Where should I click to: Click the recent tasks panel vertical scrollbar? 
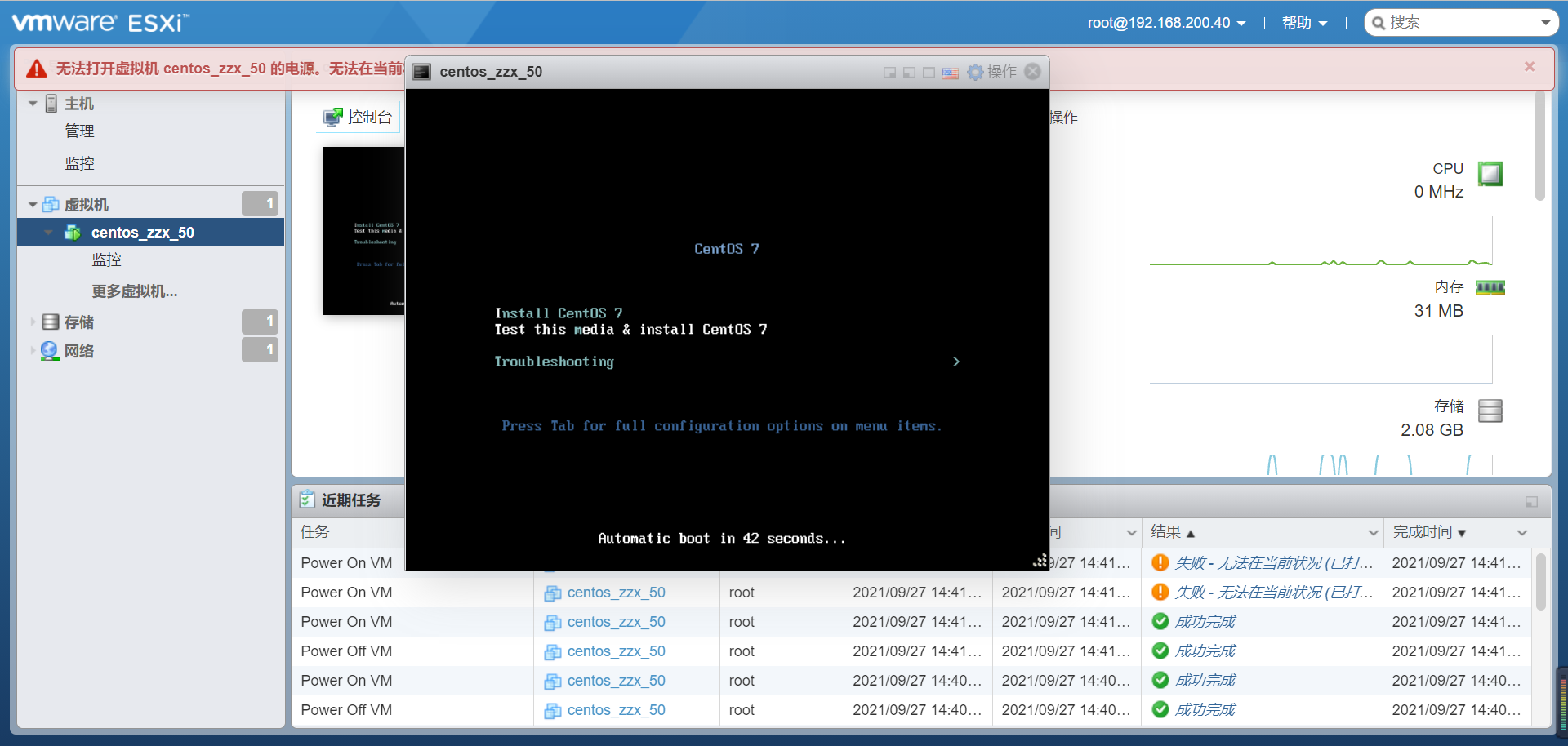1541,582
